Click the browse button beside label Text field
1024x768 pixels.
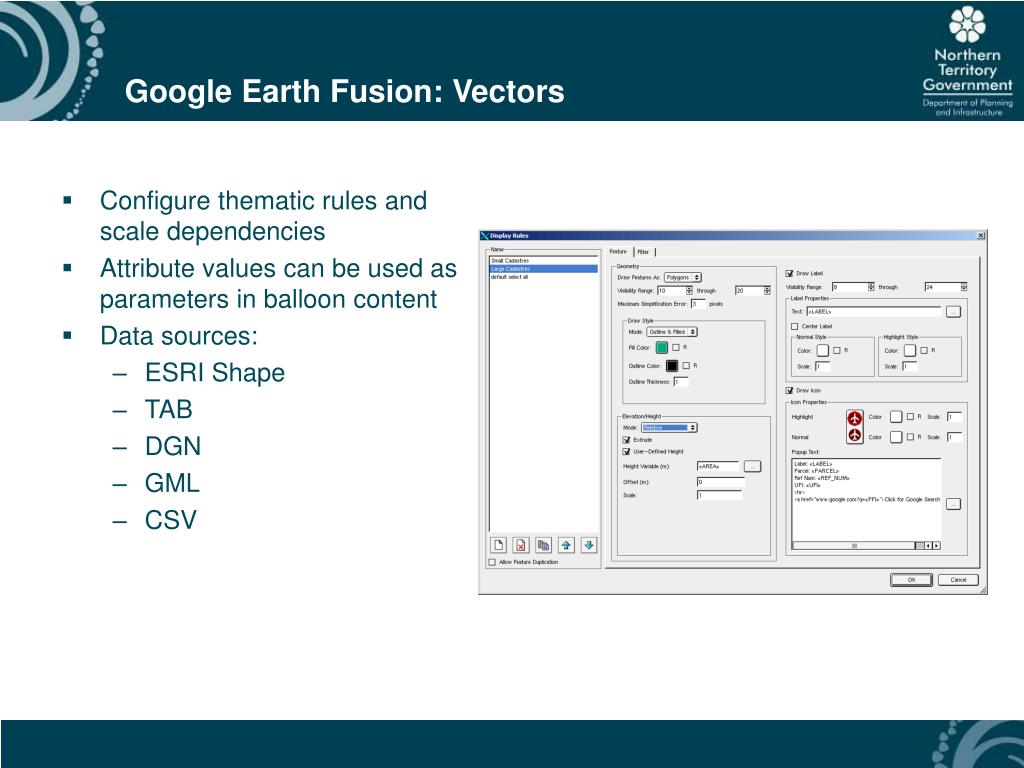pyautogui.click(x=953, y=312)
